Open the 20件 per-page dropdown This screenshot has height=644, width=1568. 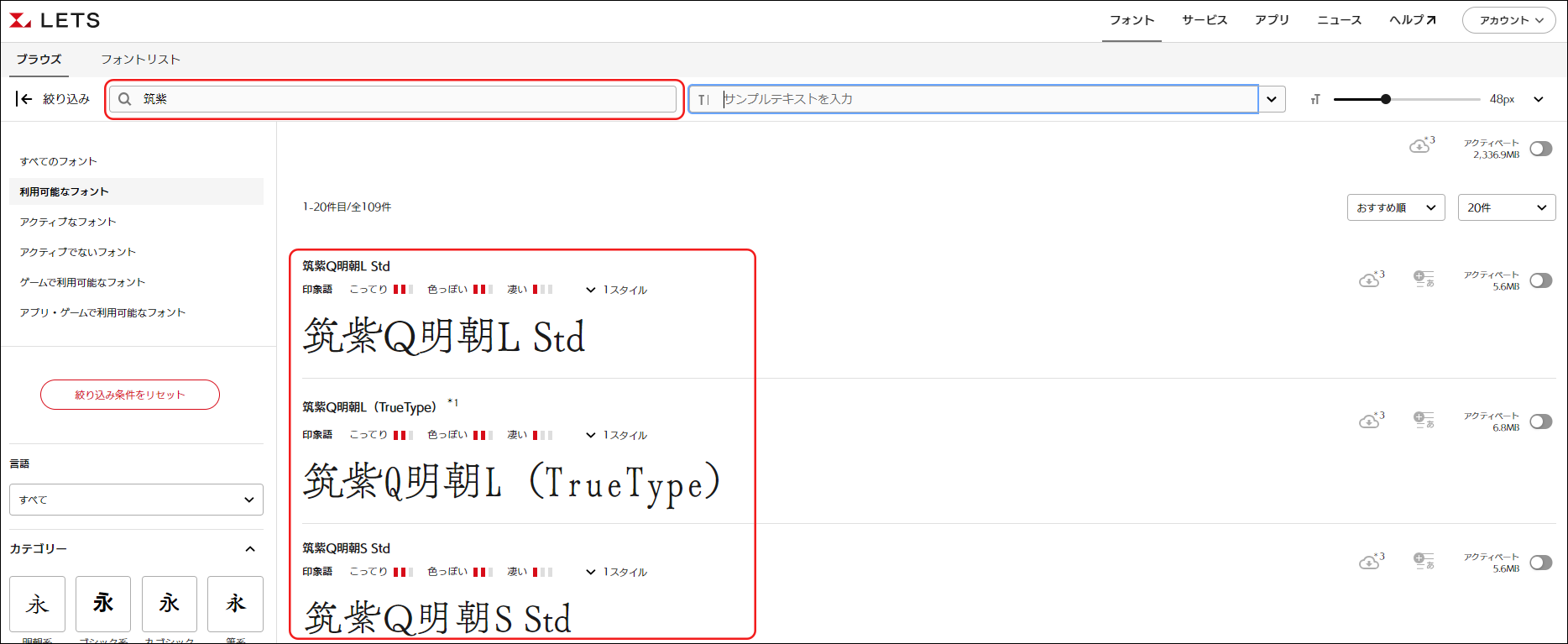point(1507,207)
